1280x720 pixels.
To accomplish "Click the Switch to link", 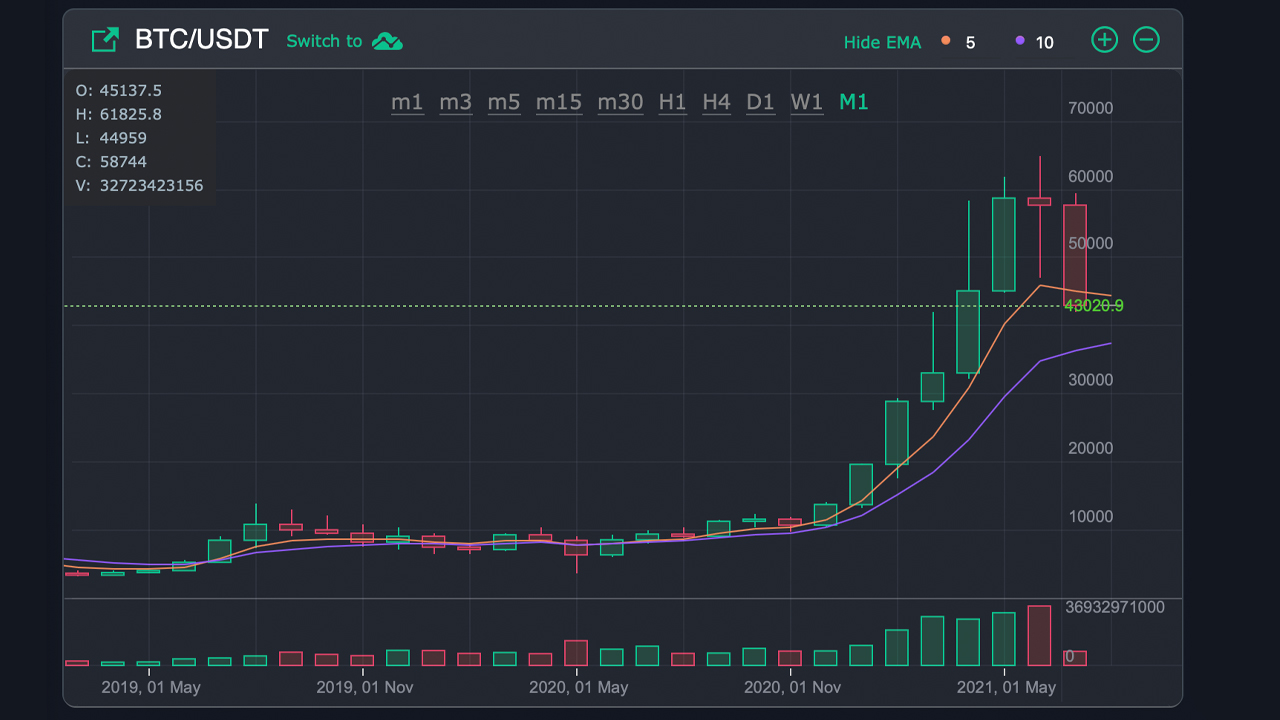I will [324, 41].
